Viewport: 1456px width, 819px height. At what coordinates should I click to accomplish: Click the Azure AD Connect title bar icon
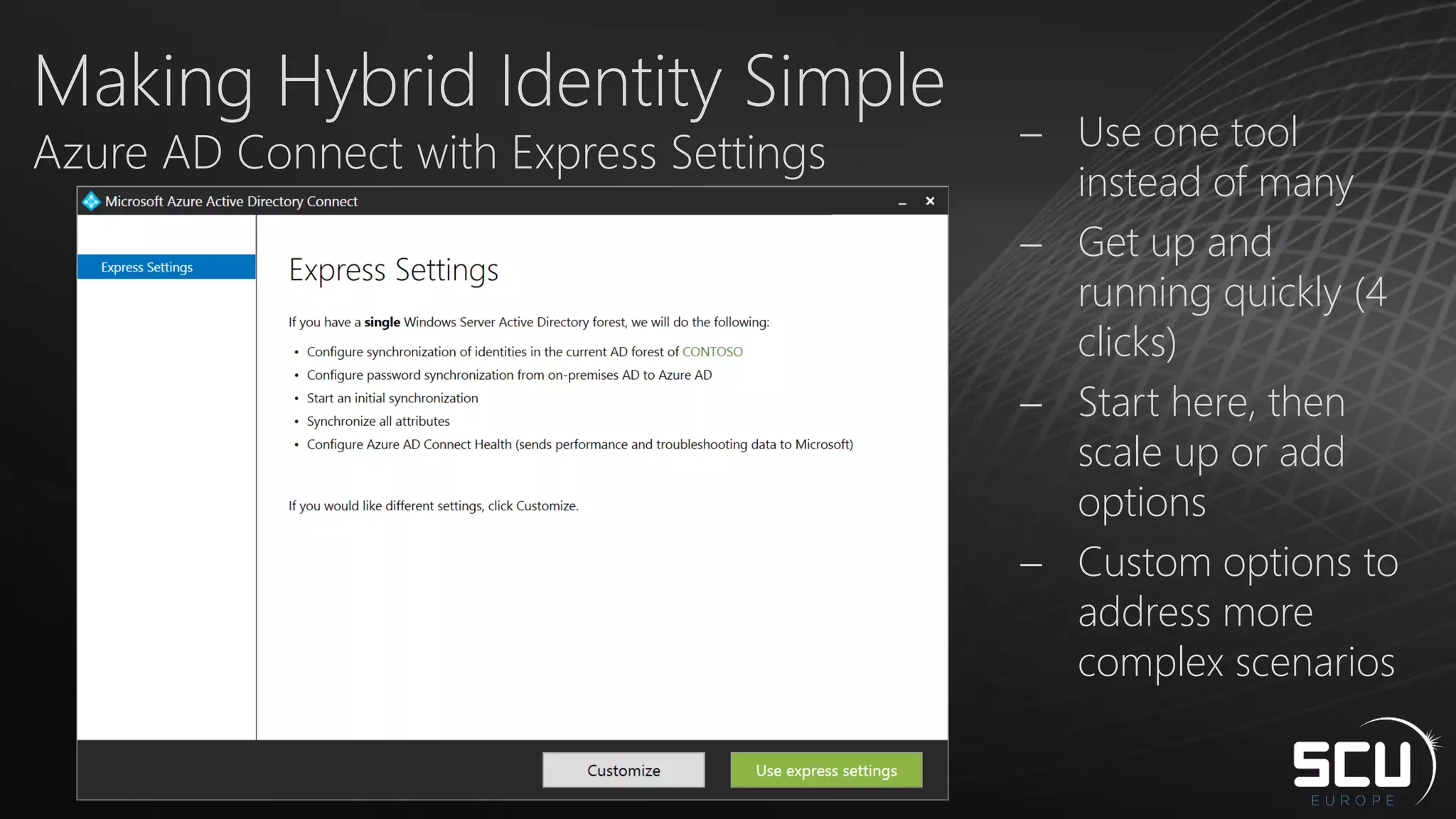91,201
